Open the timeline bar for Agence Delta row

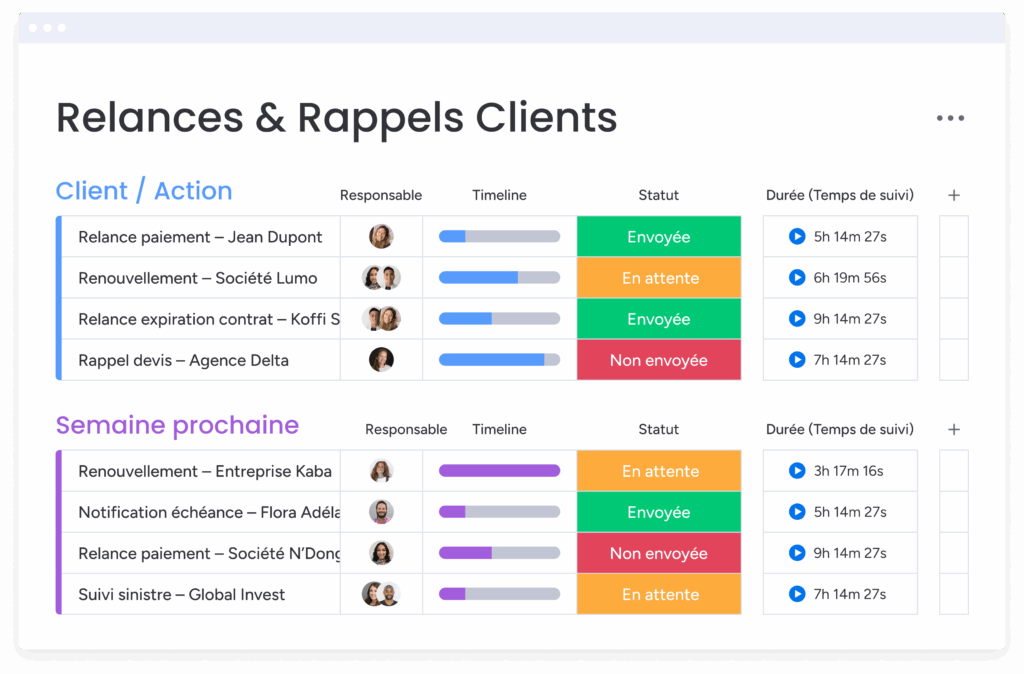pyautogui.click(x=499, y=360)
